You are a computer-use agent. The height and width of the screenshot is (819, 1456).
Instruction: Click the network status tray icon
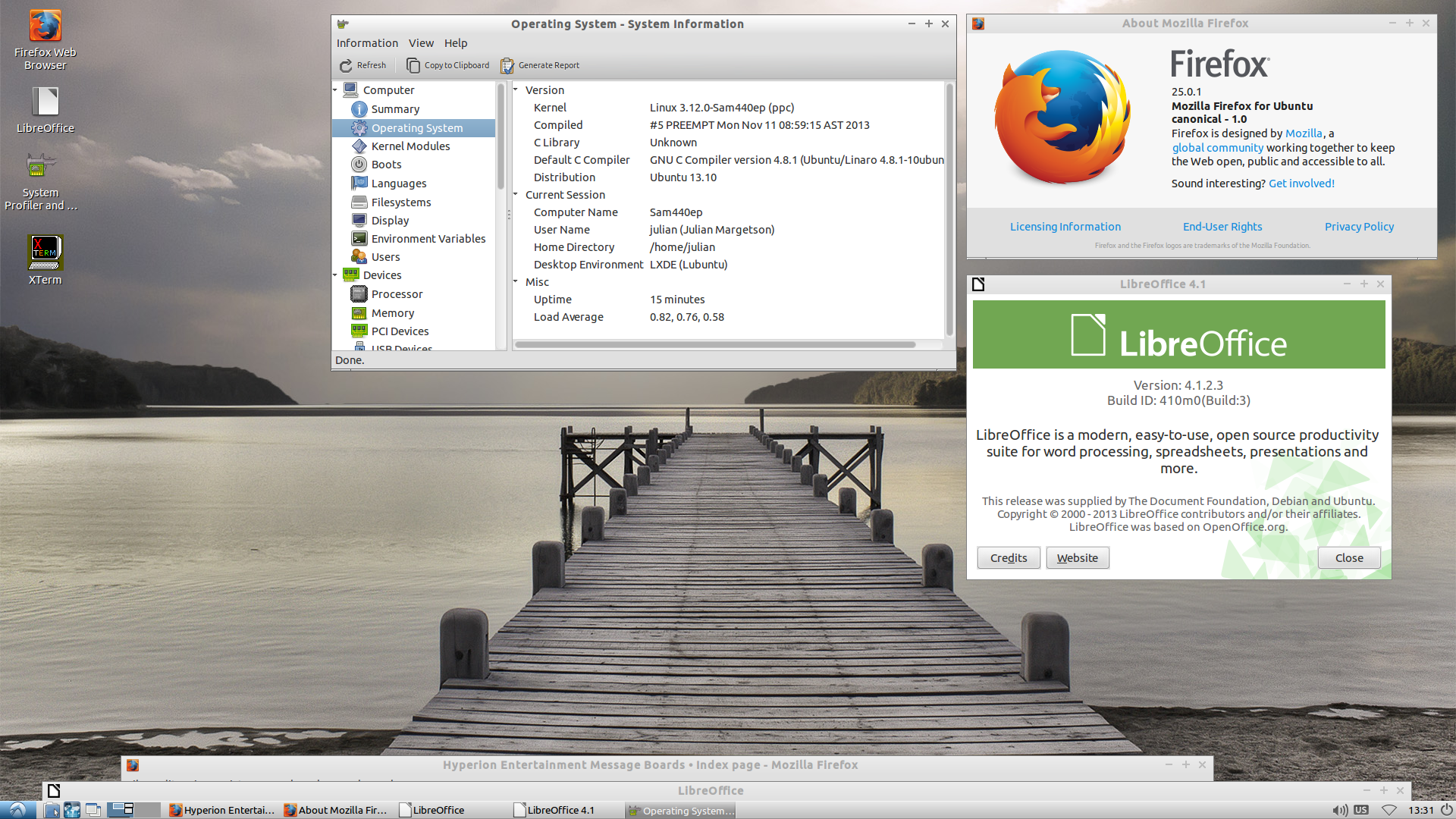pyautogui.click(x=1389, y=810)
